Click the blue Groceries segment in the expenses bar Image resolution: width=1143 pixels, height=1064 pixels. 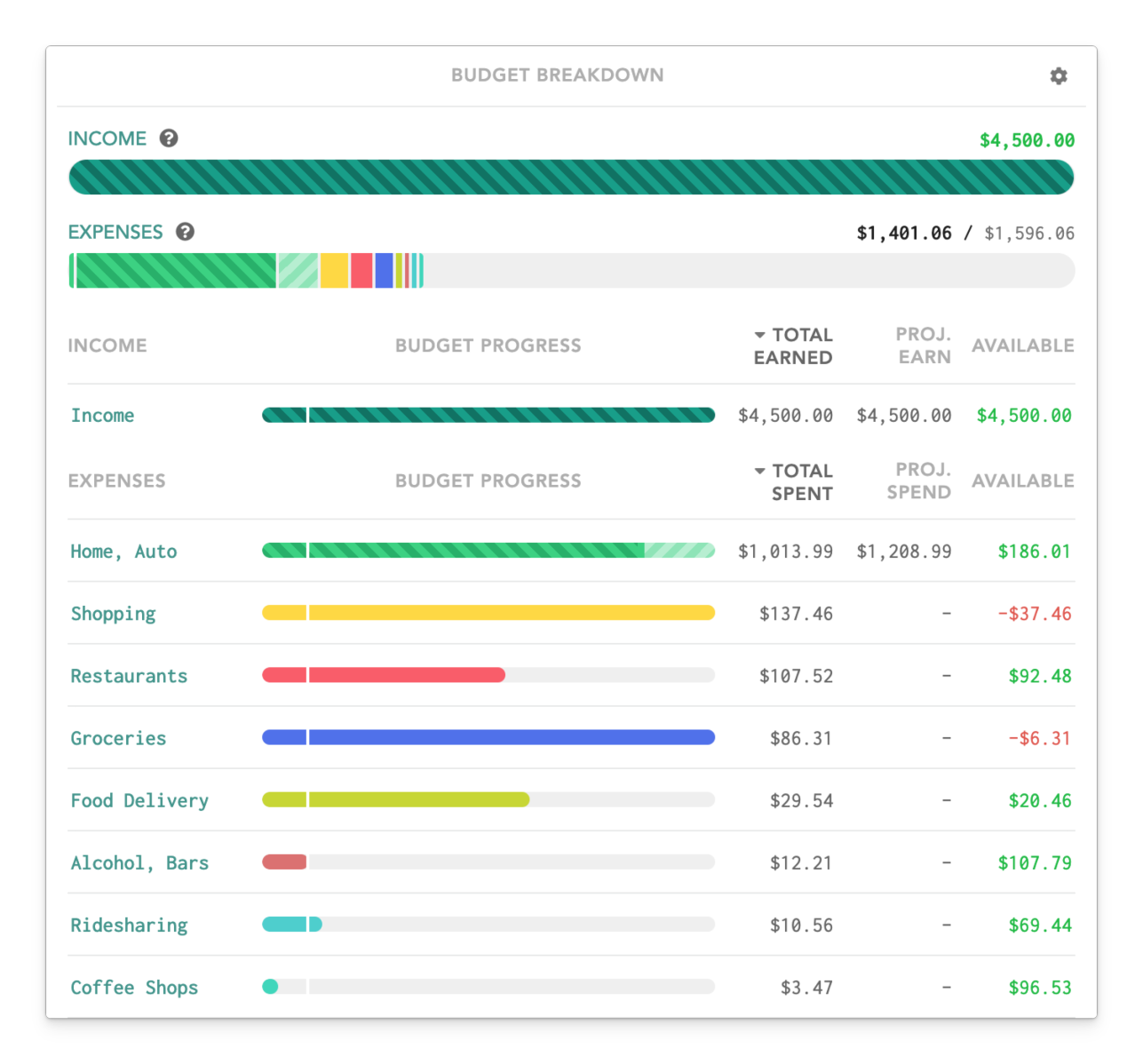(x=383, y=271)
